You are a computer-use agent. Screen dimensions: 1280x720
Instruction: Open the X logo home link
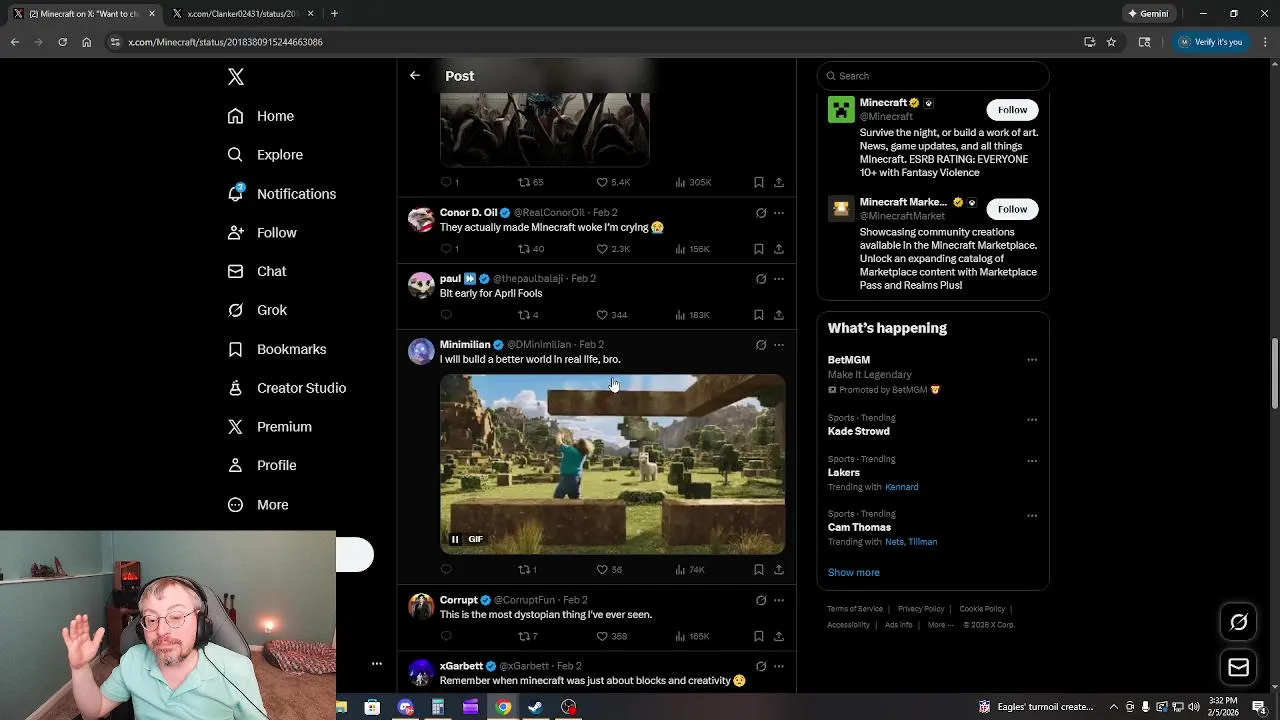(235, 77)
